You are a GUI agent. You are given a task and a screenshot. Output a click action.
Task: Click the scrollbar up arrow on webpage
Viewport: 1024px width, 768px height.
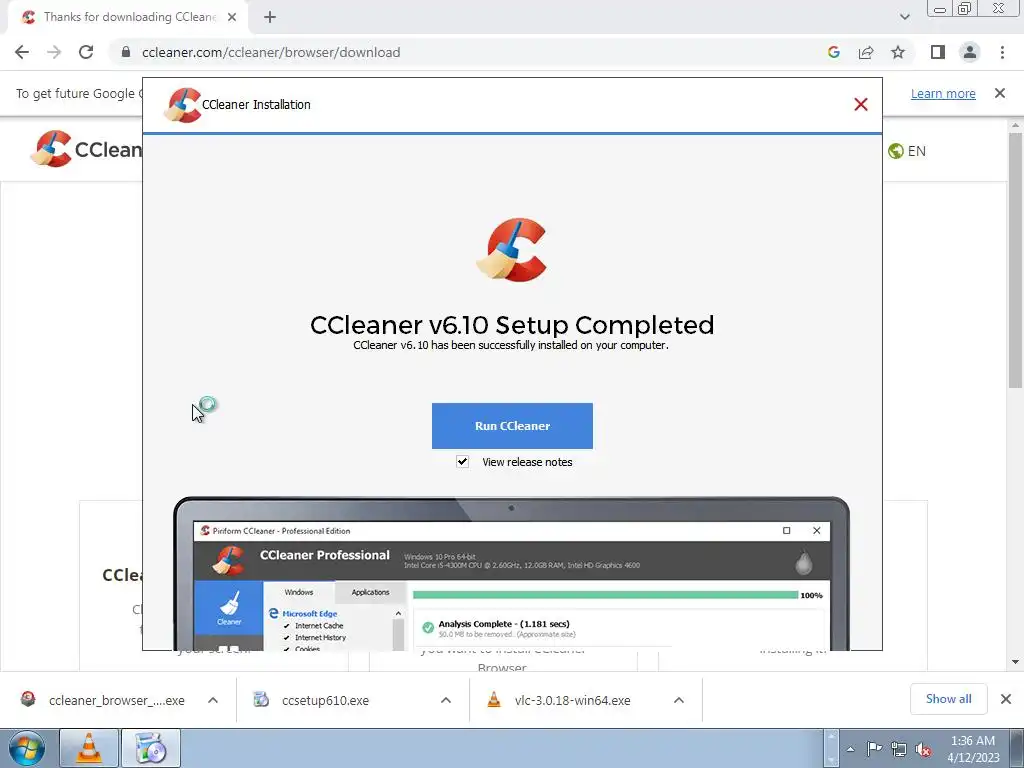[x=1015, y=125]
